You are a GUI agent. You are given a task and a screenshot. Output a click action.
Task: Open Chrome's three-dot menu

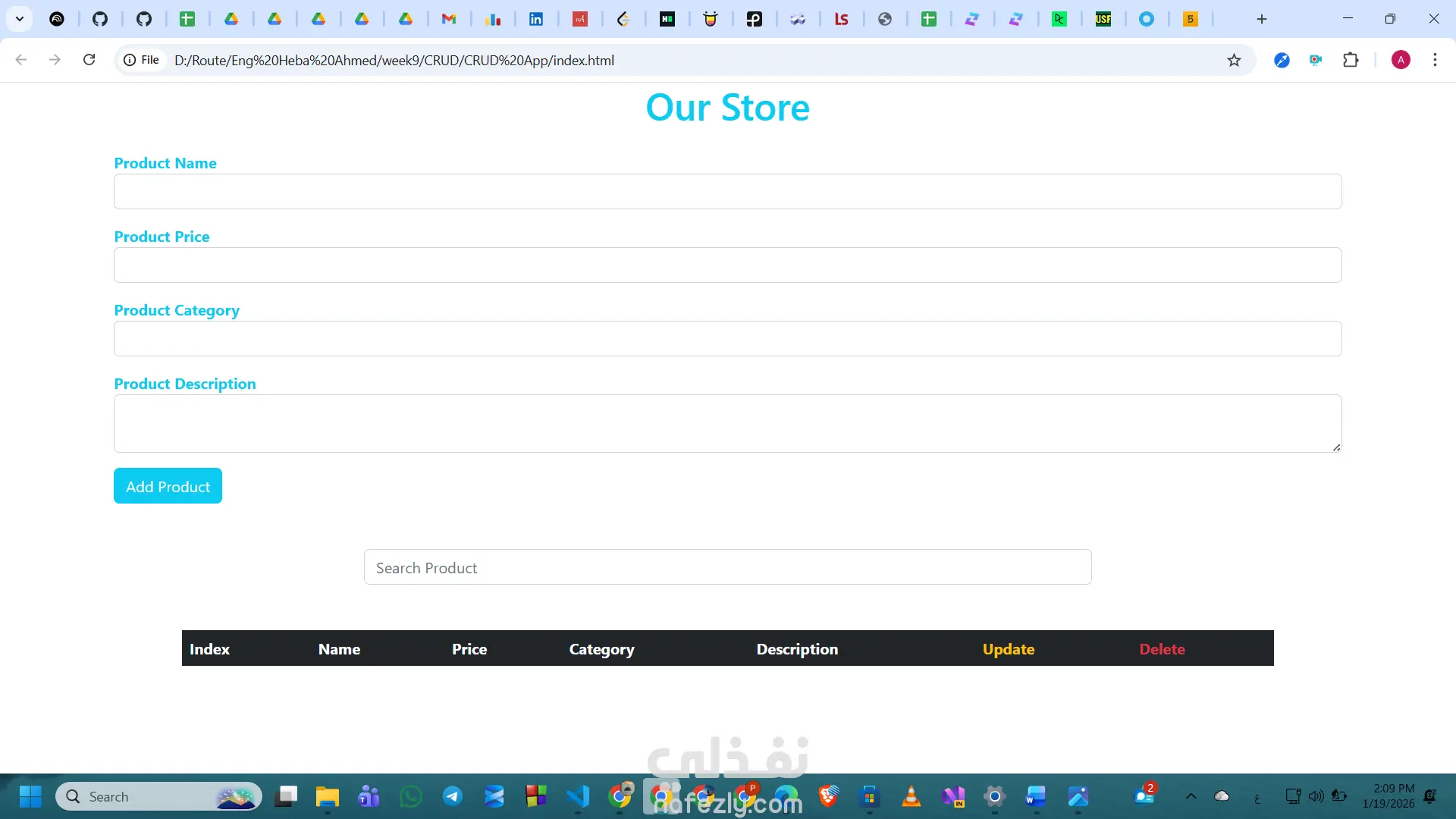(x=1435, y=60)
